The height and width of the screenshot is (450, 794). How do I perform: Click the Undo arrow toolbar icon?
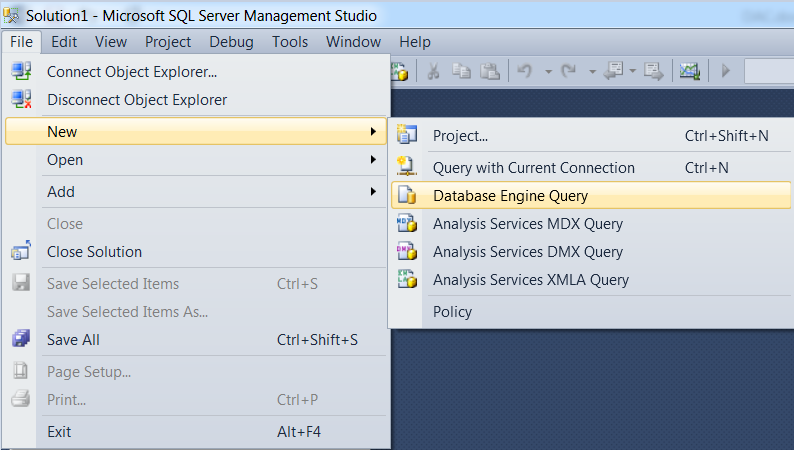525,71
